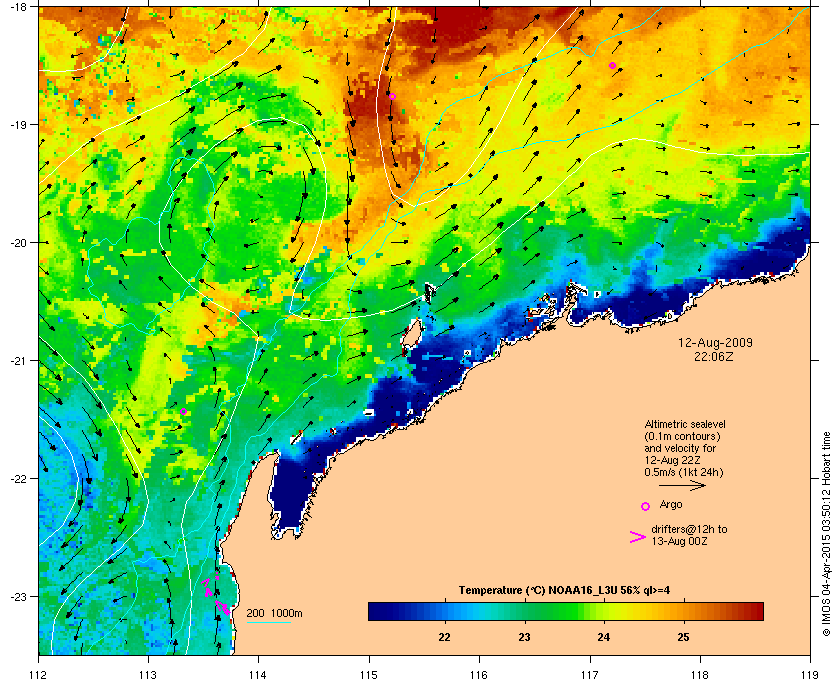This screenshot has height=680, width=840.
Task: Click the latitude axis label -22
Action: (x=18, y=479)
